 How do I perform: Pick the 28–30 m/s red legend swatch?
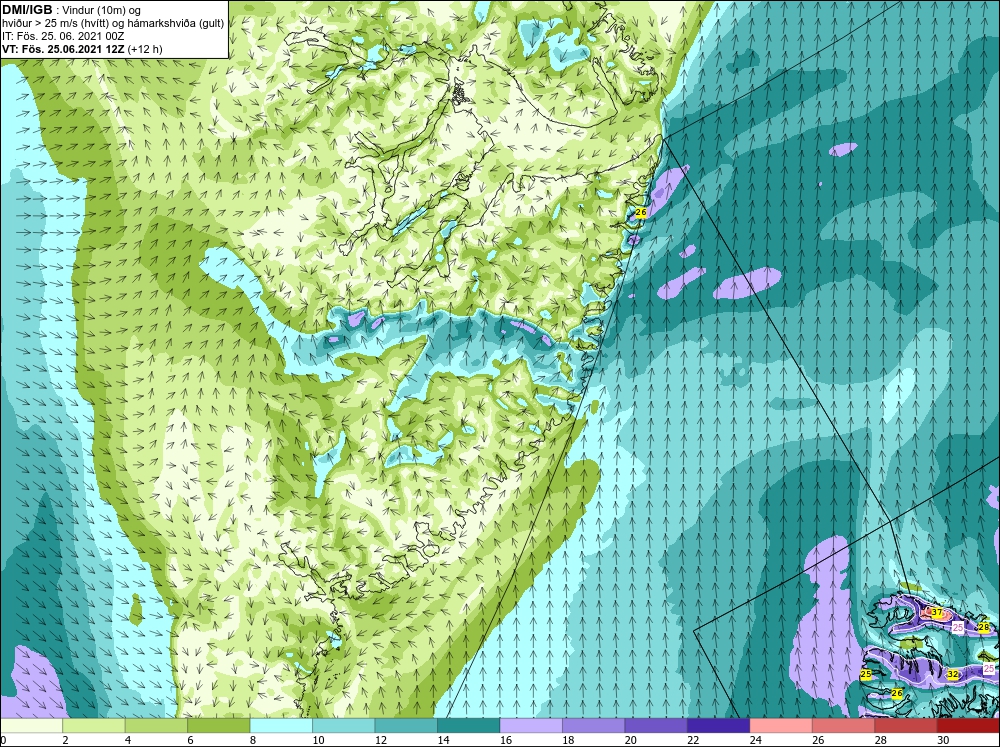pyautogui.click(x=906, y=725)
